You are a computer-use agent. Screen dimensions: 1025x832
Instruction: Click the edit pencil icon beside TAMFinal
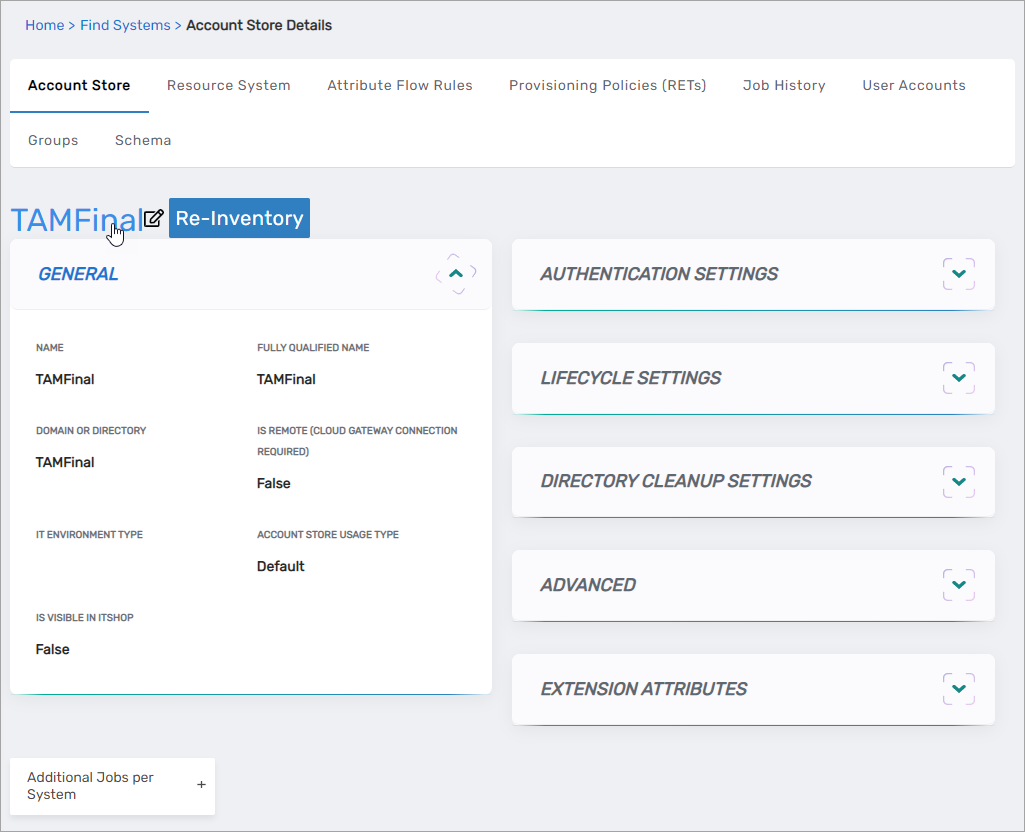[x=153, y=218]
